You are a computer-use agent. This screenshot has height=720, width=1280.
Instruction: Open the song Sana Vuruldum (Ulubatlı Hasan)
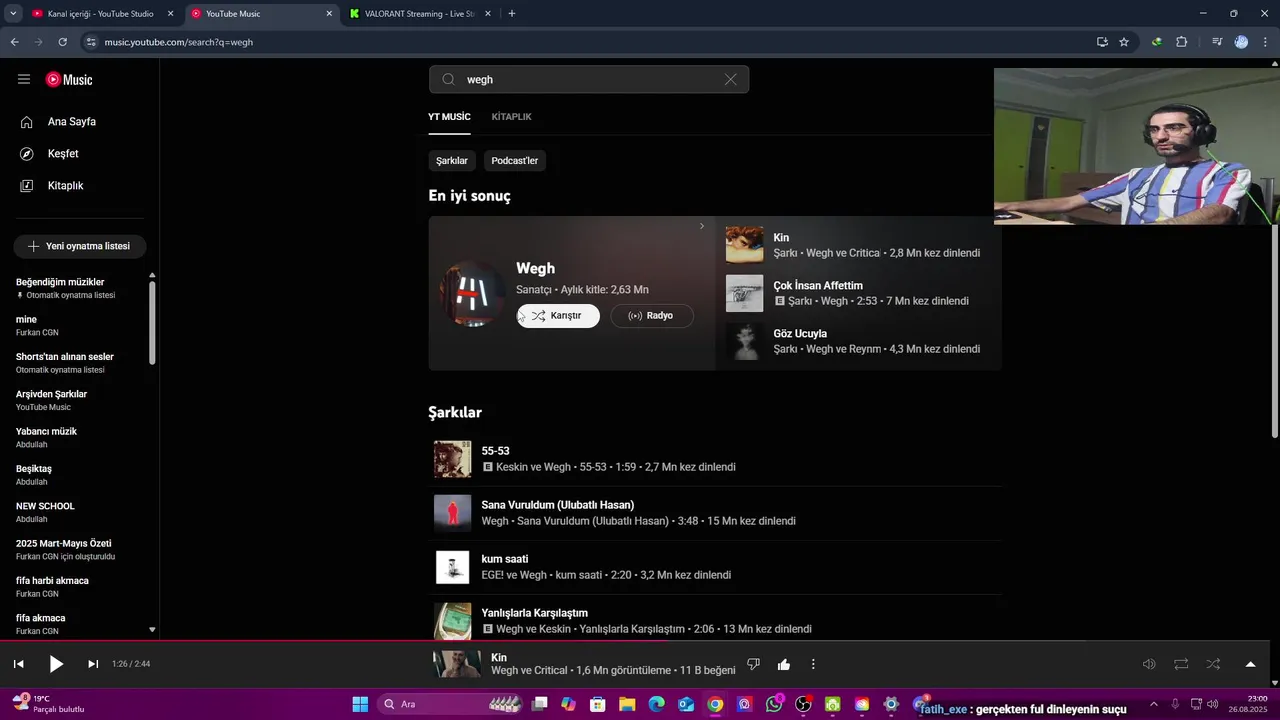[558, 505]
